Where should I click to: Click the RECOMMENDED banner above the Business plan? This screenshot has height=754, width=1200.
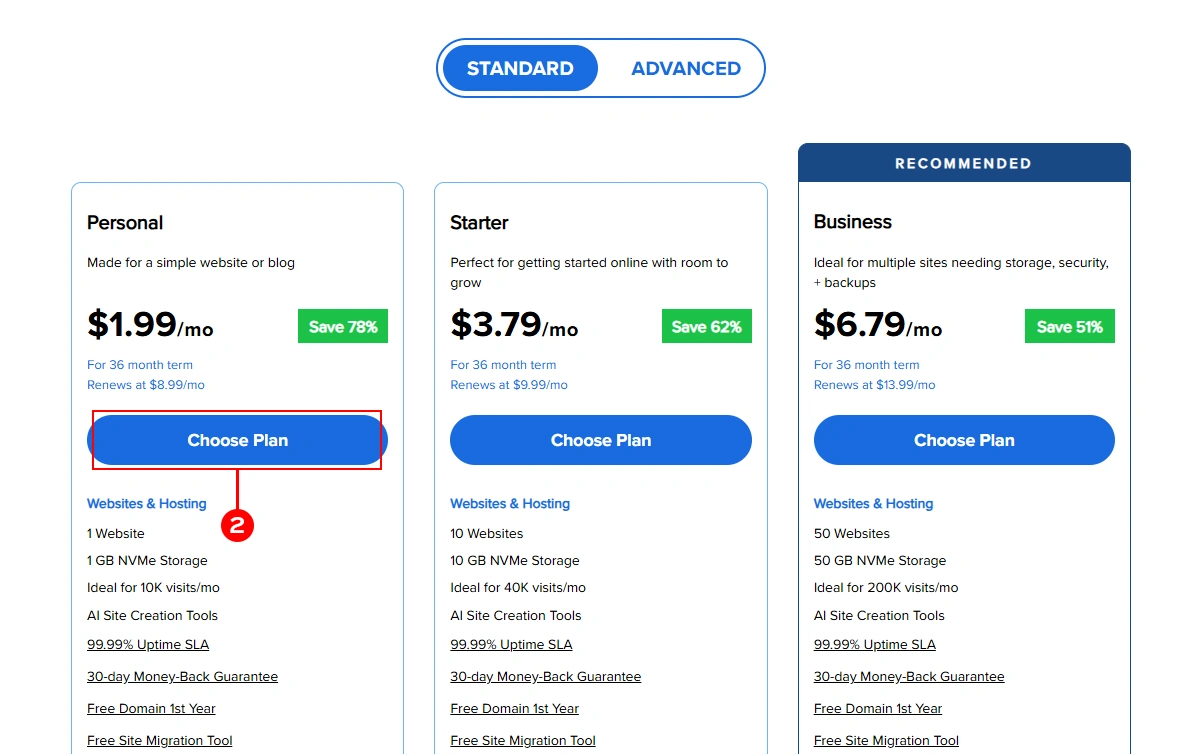tap(963, 162)
